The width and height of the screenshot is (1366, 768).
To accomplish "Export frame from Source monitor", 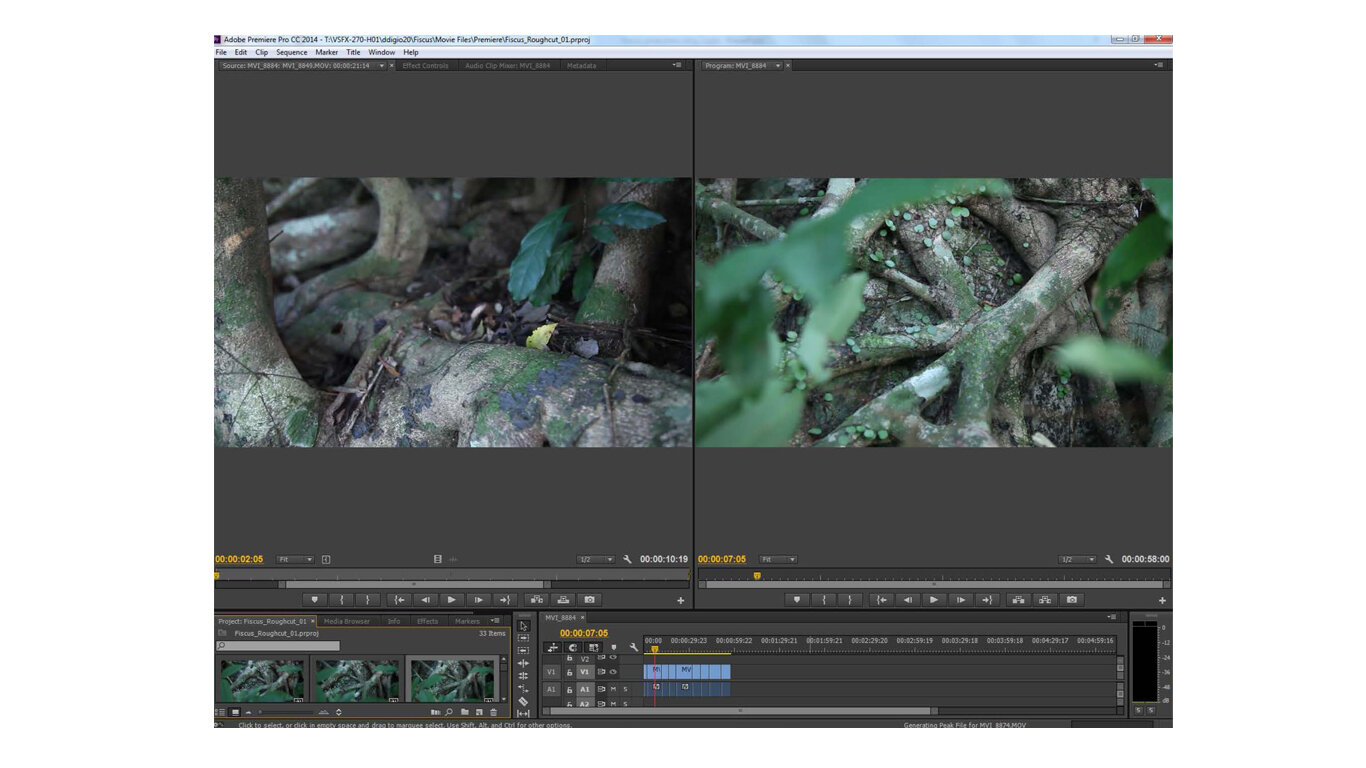I will tap(590, 600).
